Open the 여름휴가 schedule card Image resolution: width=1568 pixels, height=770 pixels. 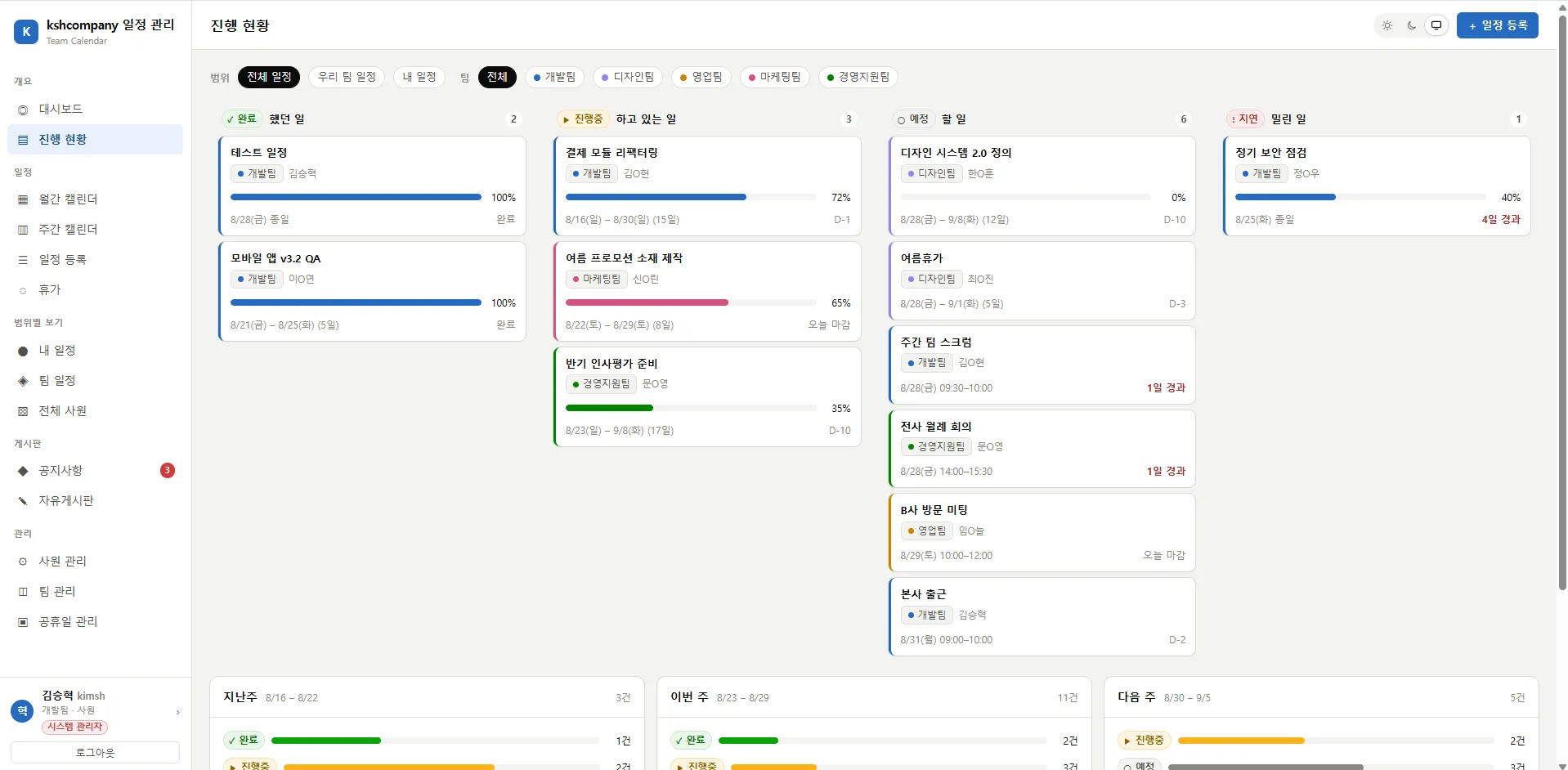pos(1042,280)
